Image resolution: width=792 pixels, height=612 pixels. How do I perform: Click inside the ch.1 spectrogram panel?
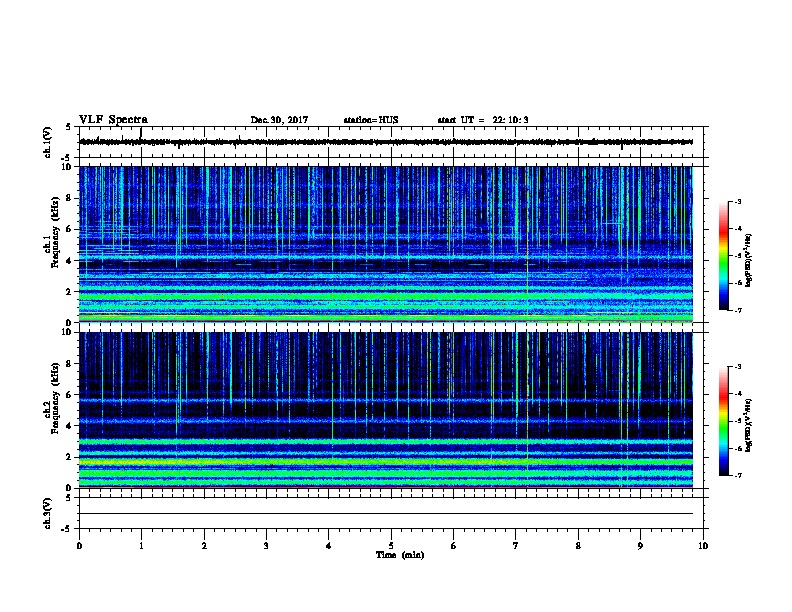(x=386, y=244)
